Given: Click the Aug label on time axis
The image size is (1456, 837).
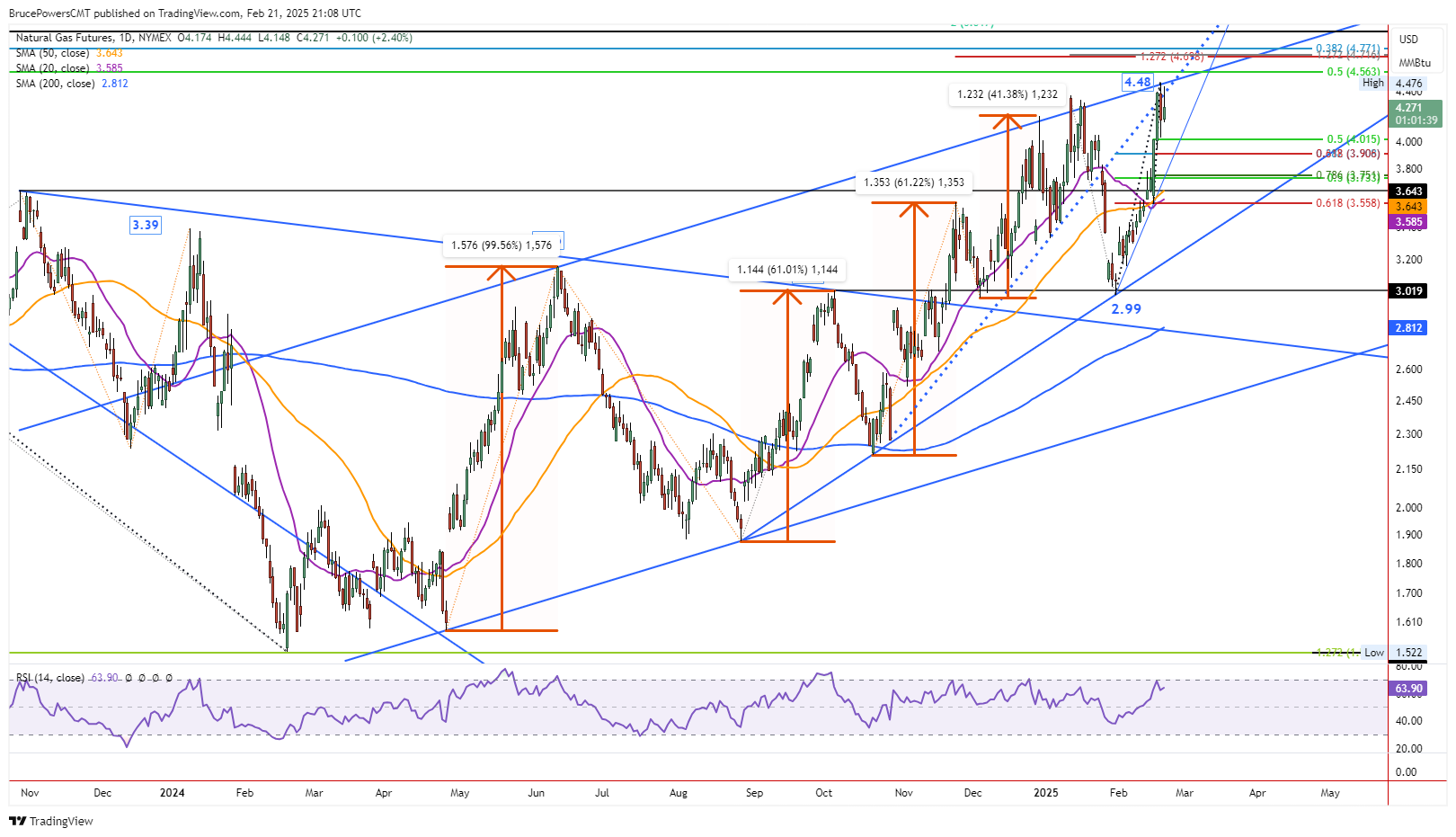Looking at the screenshot, I should 679,793.
